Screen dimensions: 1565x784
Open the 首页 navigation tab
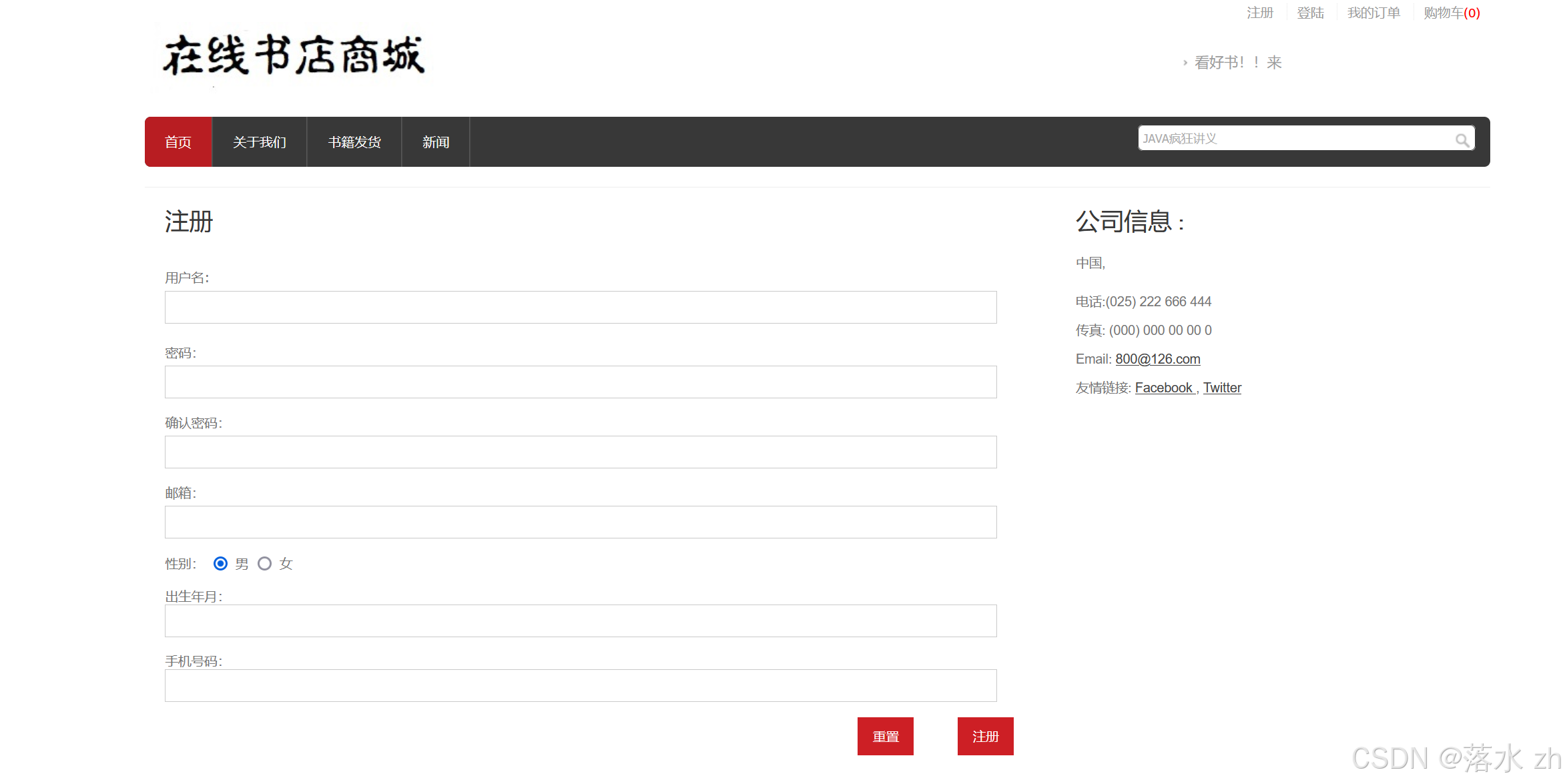pyautogui.click(x=178, y=142)
